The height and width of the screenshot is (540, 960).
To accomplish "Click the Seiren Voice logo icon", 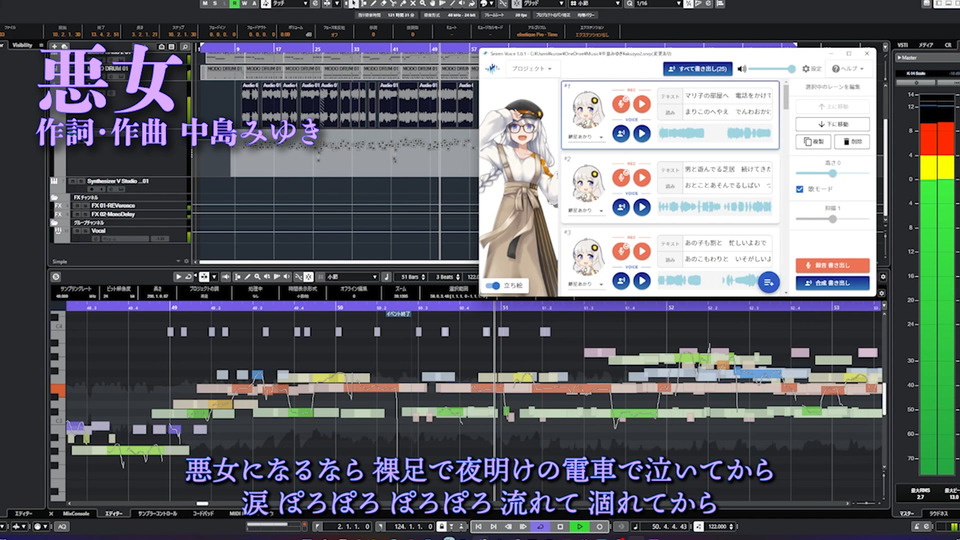I will (493, 69).
